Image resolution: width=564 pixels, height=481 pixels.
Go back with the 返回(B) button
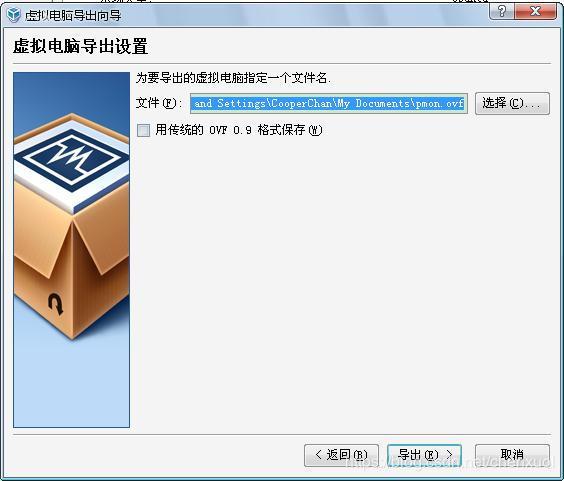pos(341,455)
